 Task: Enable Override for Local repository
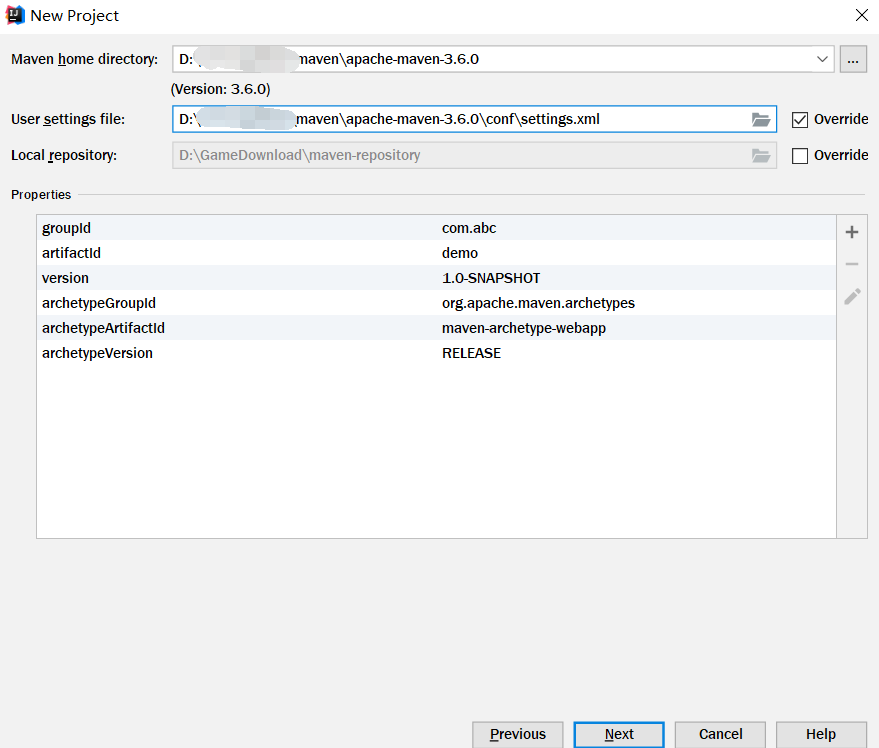(800, 155)
